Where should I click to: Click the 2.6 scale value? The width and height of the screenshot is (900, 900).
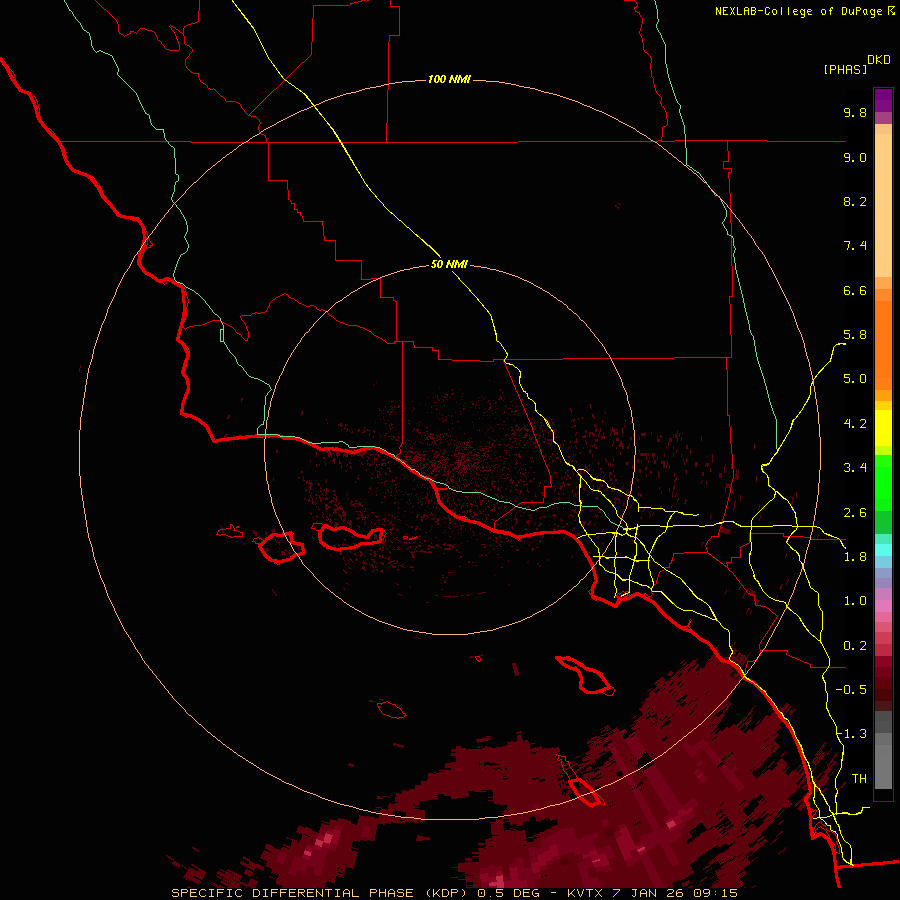pyautogui.click(x=855, y=513)
